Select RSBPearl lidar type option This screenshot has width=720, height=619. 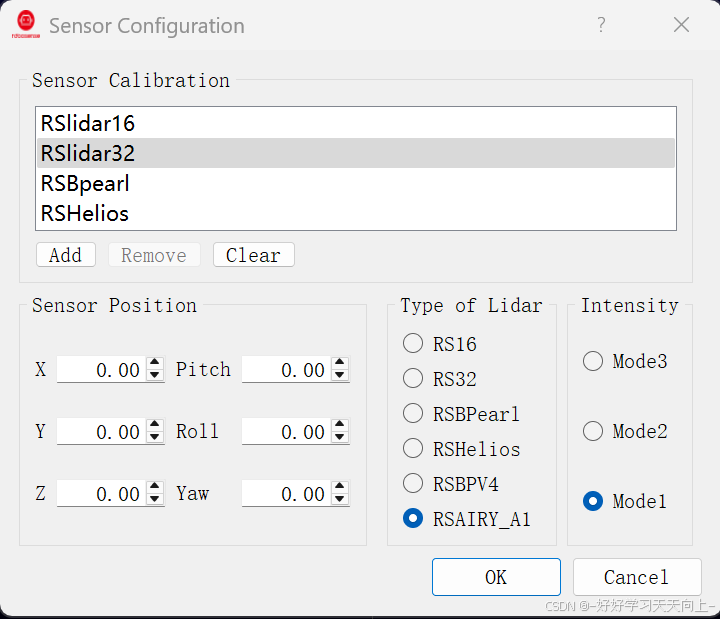413,413
